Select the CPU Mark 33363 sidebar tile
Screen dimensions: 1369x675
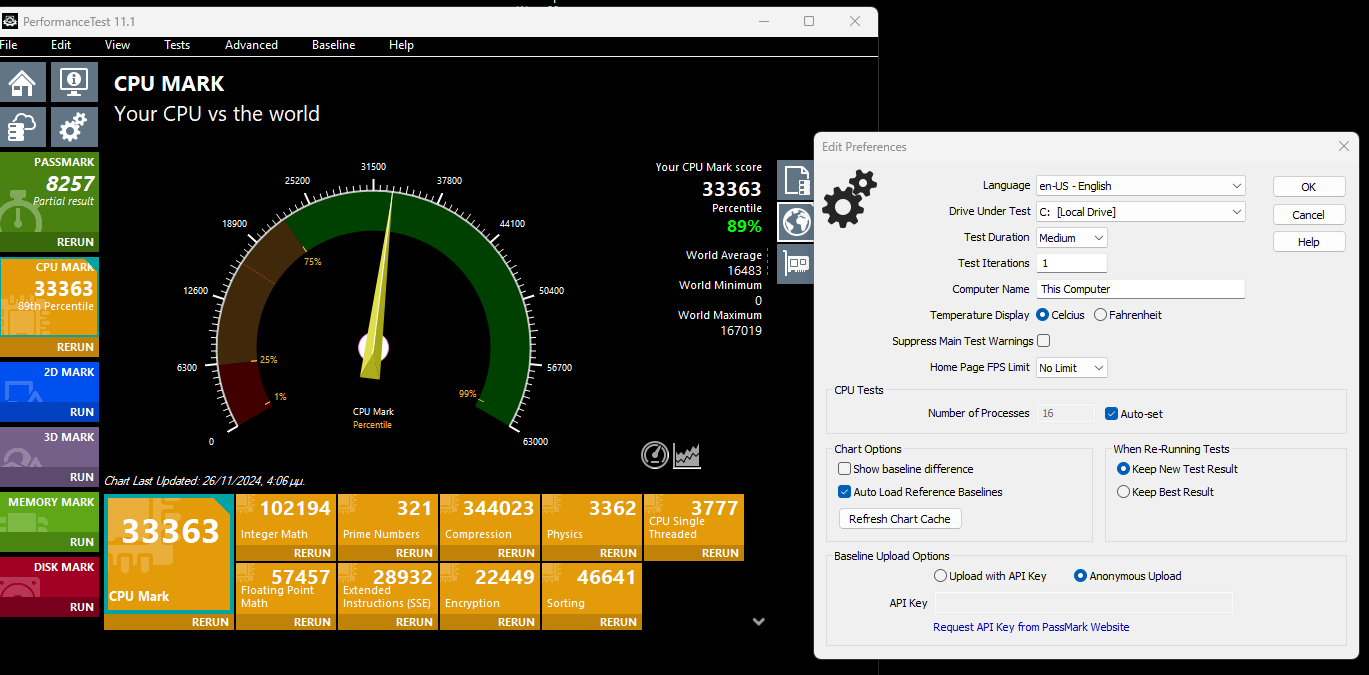49,298
